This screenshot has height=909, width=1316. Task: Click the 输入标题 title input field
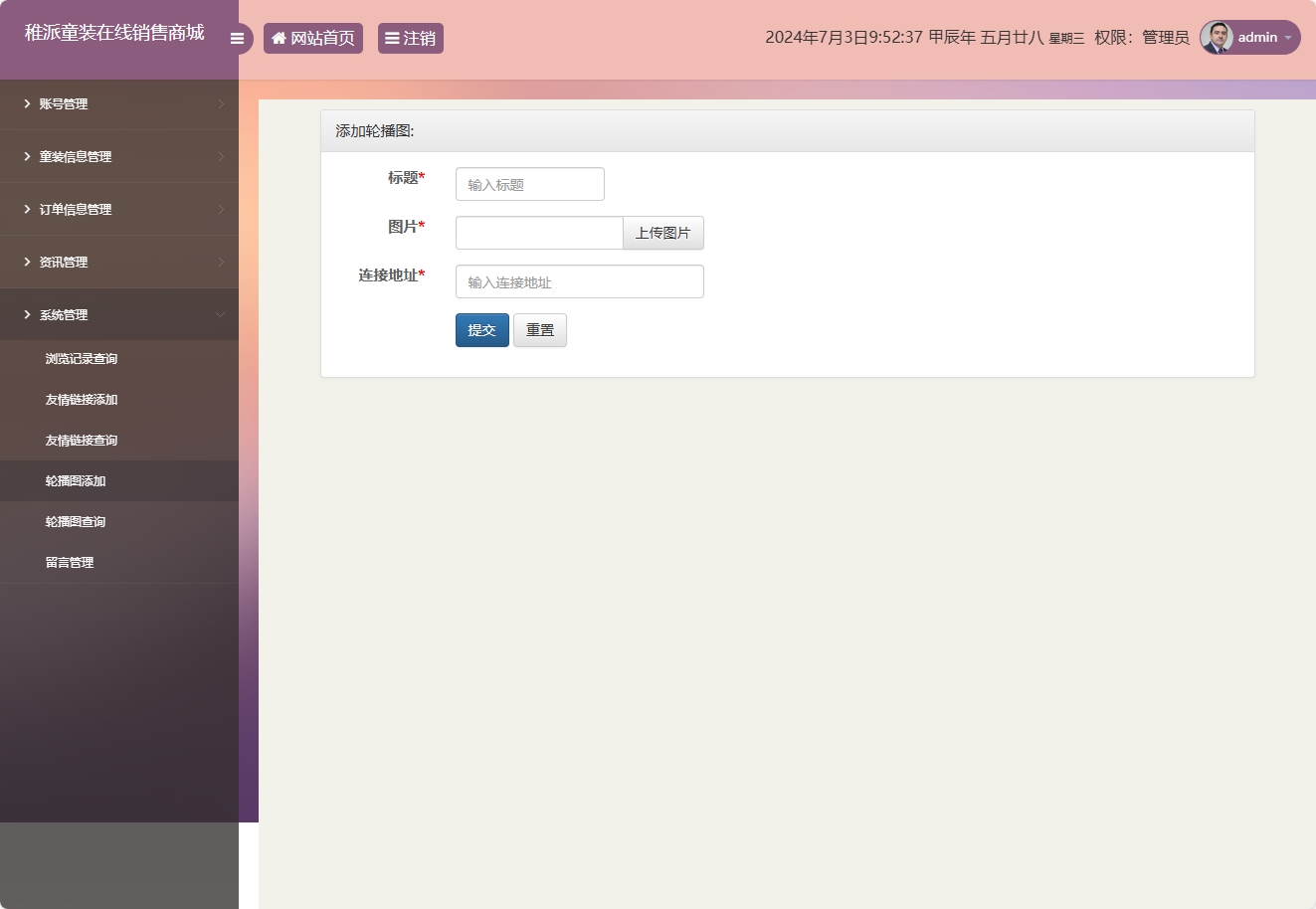coord(529,184)
